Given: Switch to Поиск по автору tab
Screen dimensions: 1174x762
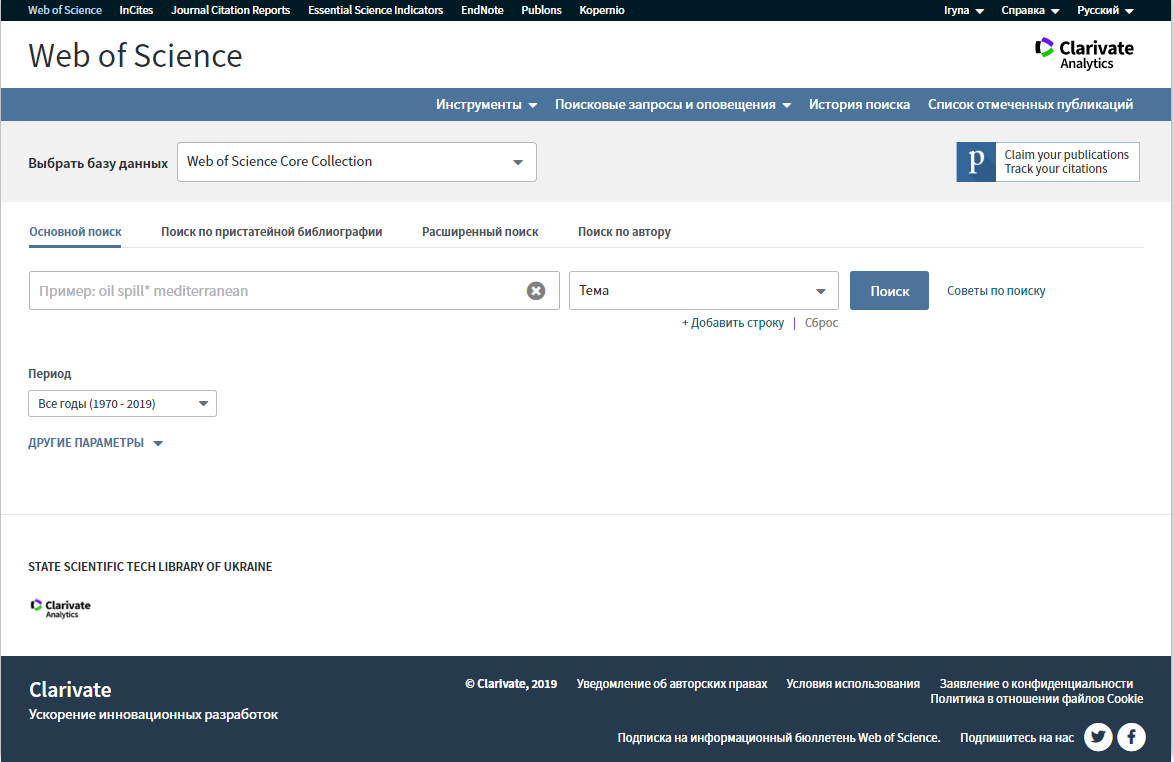Looking at the screenshot, I should coord(624,232).
